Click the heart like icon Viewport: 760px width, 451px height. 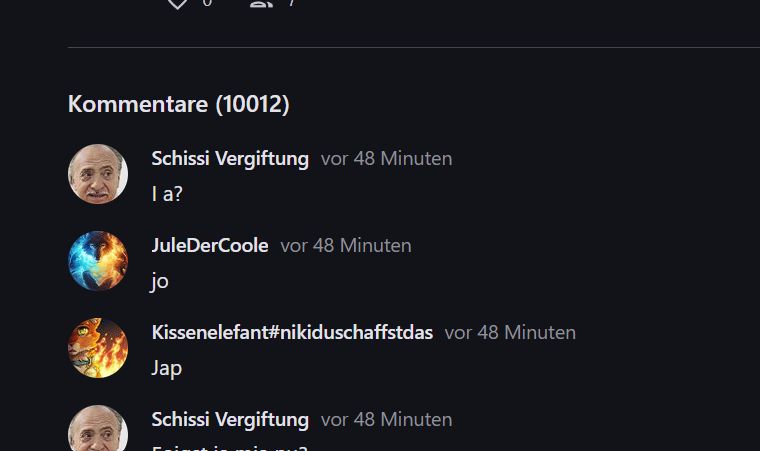click(177, 3)
